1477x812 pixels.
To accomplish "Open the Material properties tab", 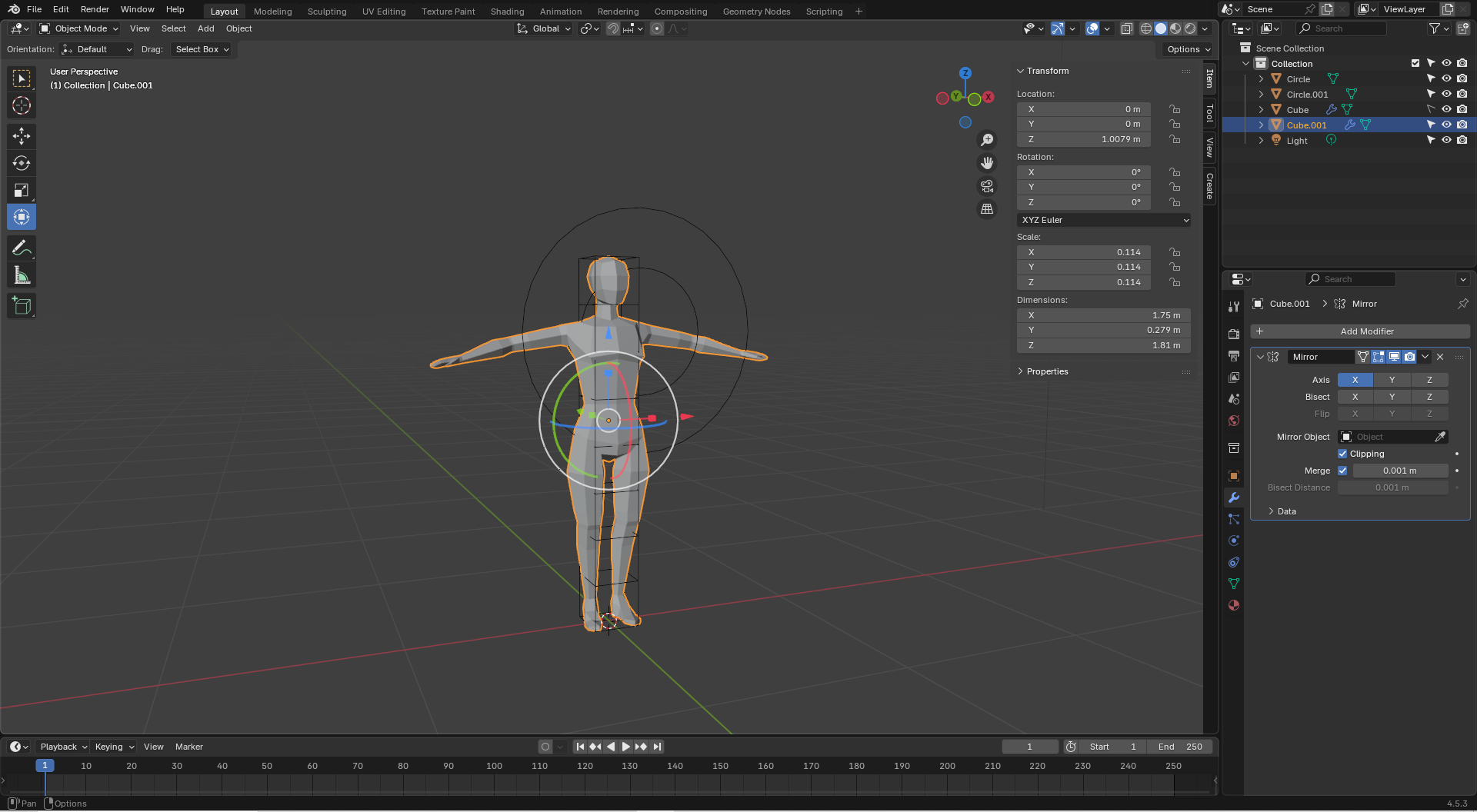I will point(1234,605).
